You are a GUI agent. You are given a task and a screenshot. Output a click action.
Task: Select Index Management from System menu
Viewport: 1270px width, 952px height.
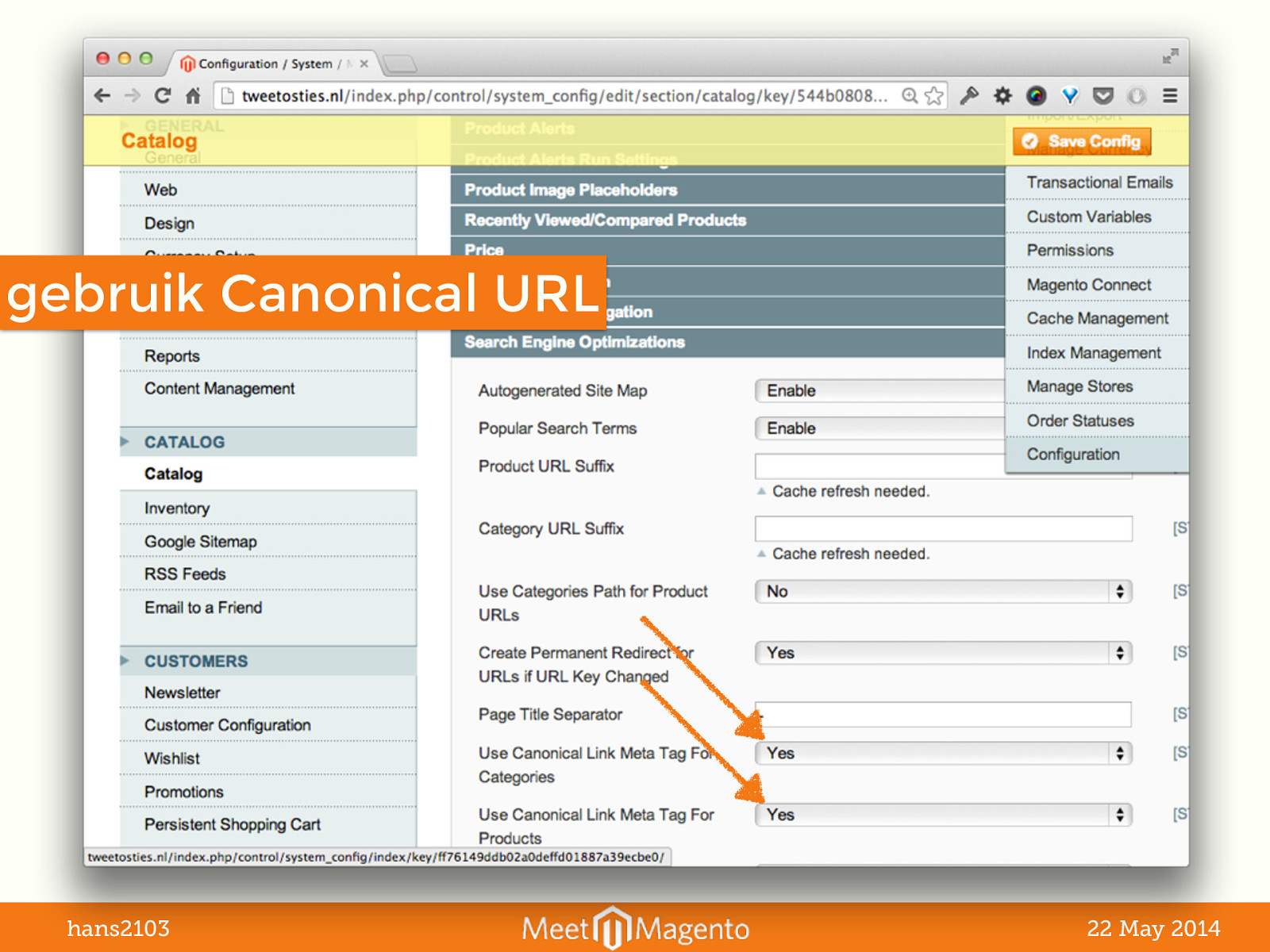tap(1094, 353)
